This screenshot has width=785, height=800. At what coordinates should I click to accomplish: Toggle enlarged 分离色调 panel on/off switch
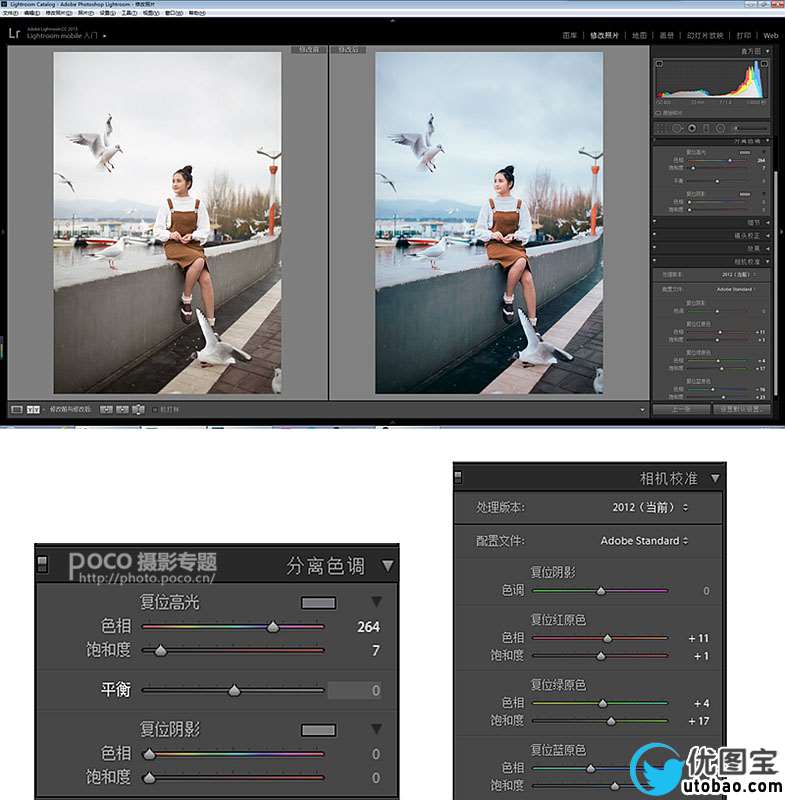click(42, 564)
